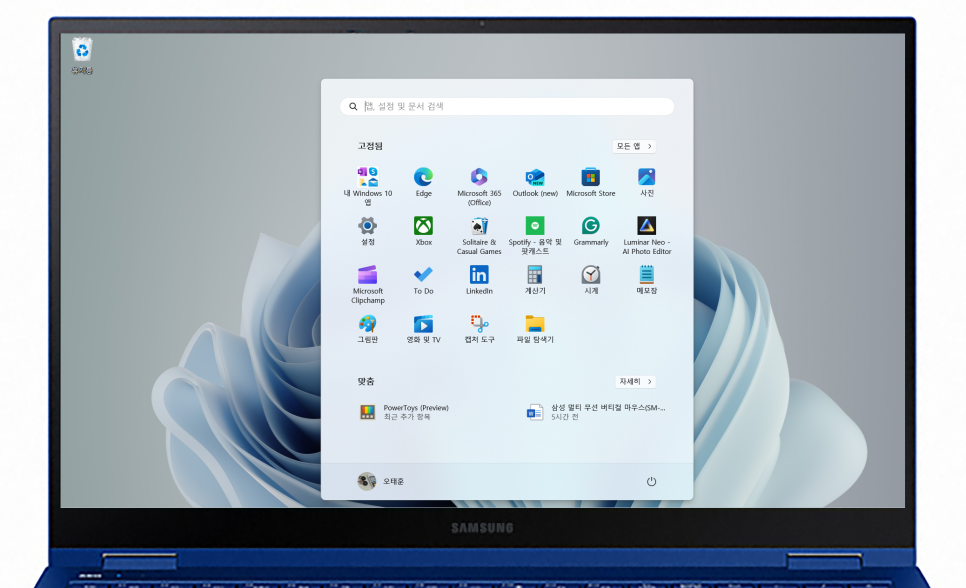
Task: Launch 그림판 paint app
Action: click(368, 329)
